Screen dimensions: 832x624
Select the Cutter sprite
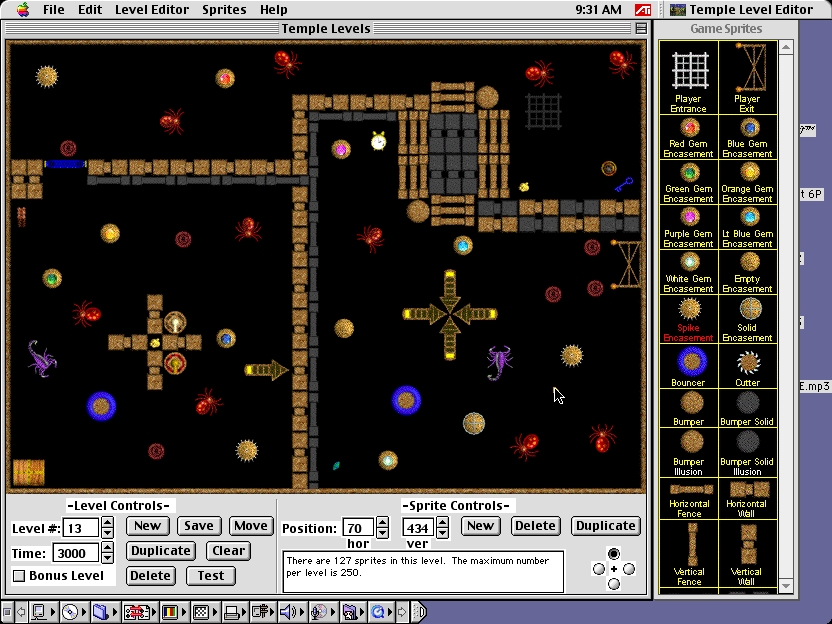[x=747, y=360]
